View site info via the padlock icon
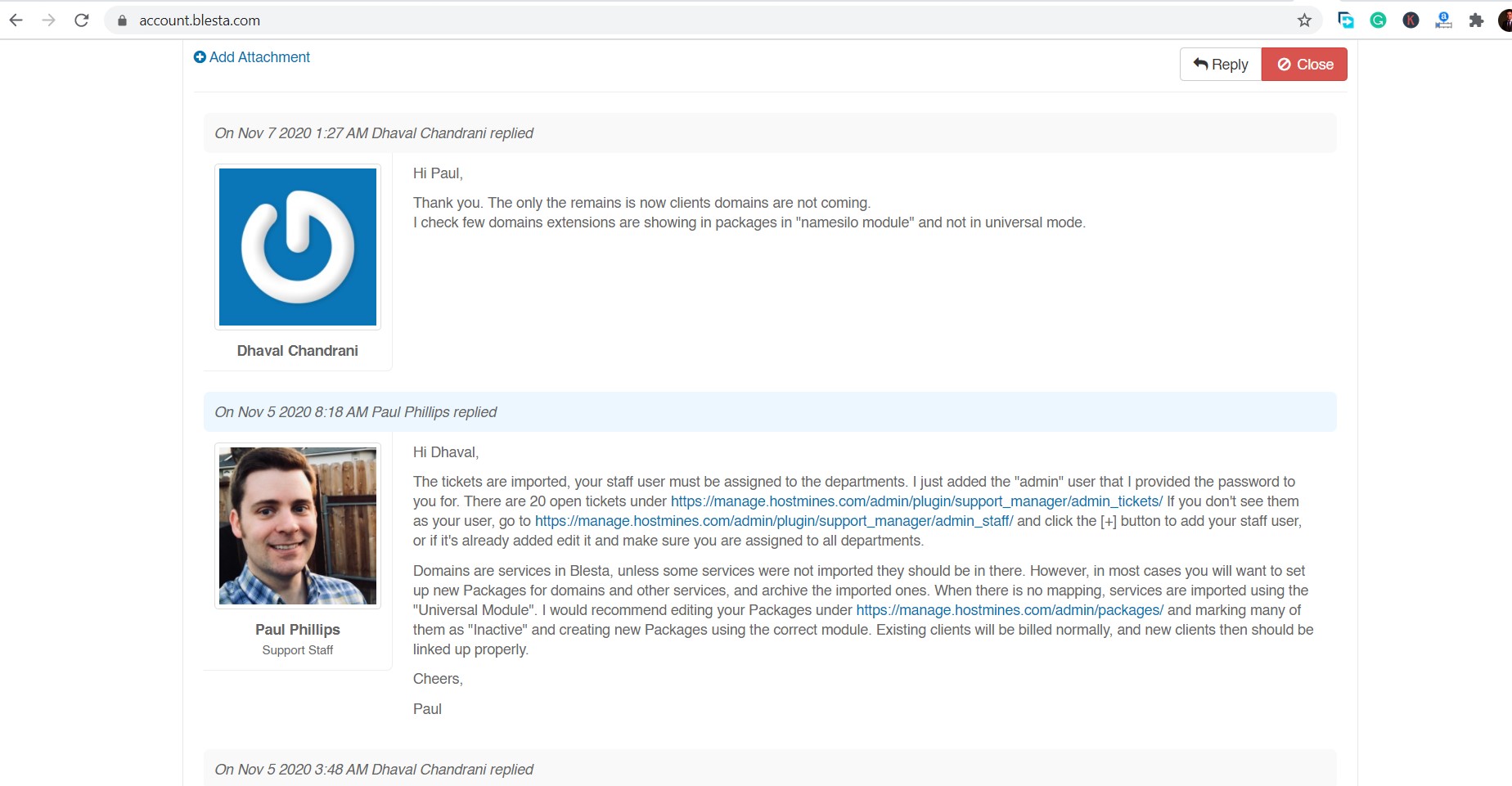 tap(123, 20)
